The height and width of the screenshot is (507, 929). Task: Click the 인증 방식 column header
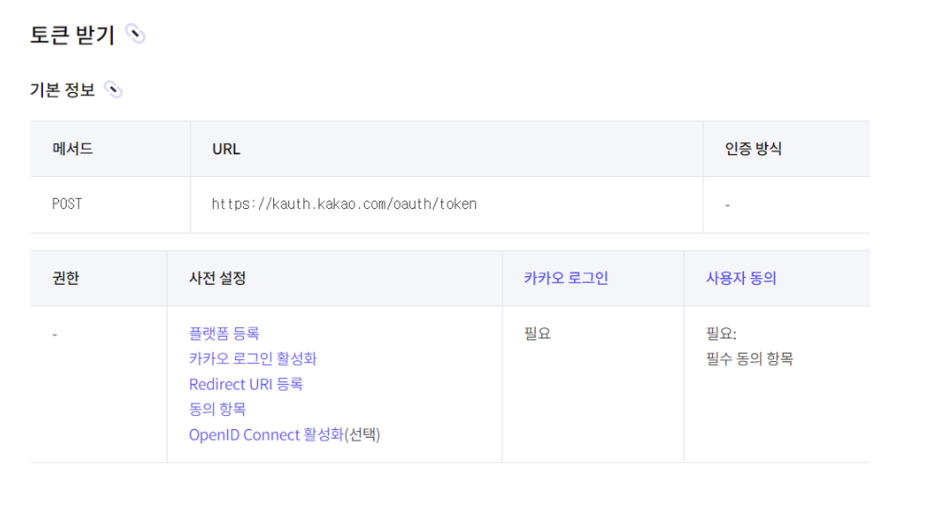click(753, 149)
